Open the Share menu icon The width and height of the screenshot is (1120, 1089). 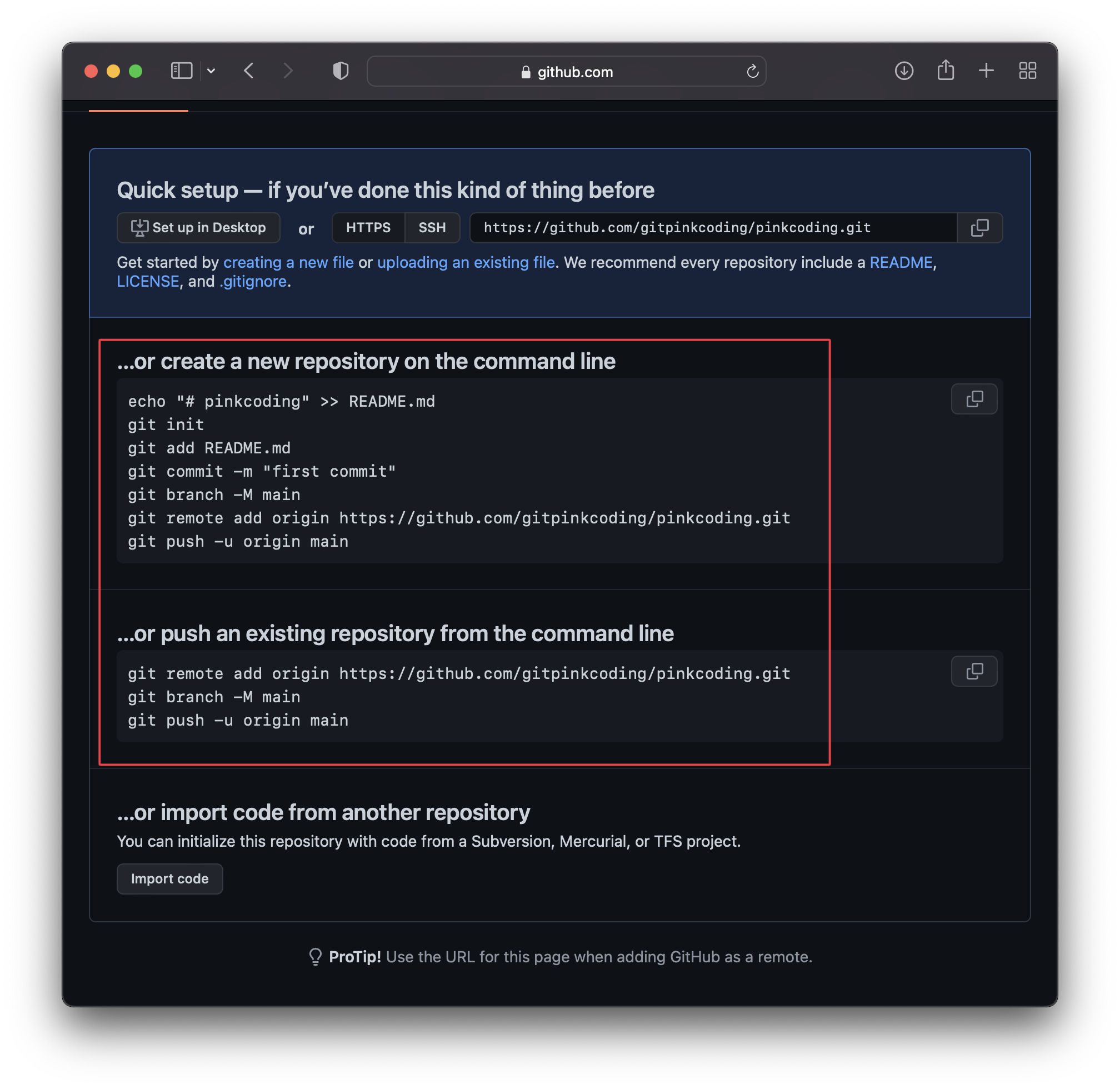click(x=946, y=71)
